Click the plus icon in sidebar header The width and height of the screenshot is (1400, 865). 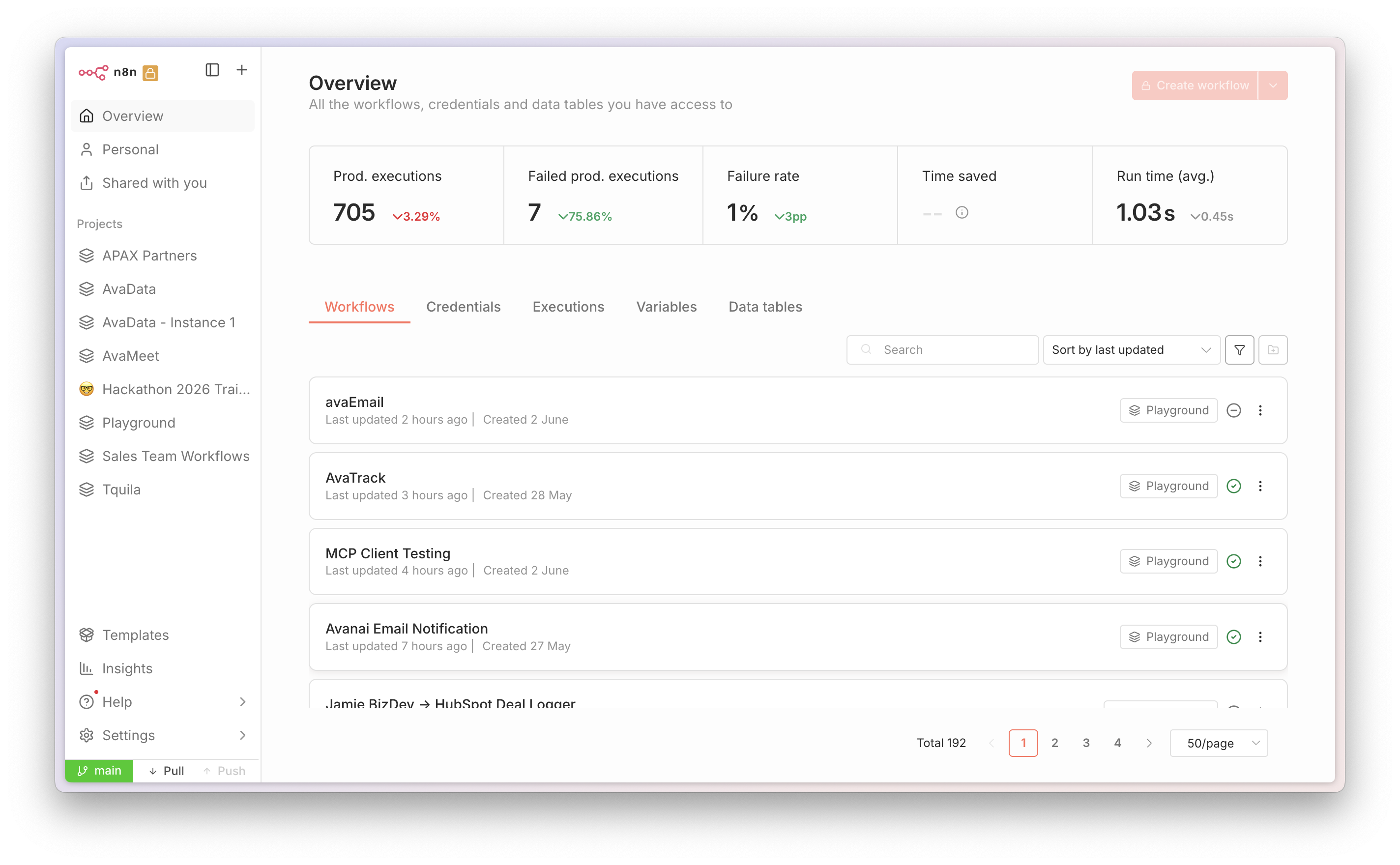[x=242, y=70]
